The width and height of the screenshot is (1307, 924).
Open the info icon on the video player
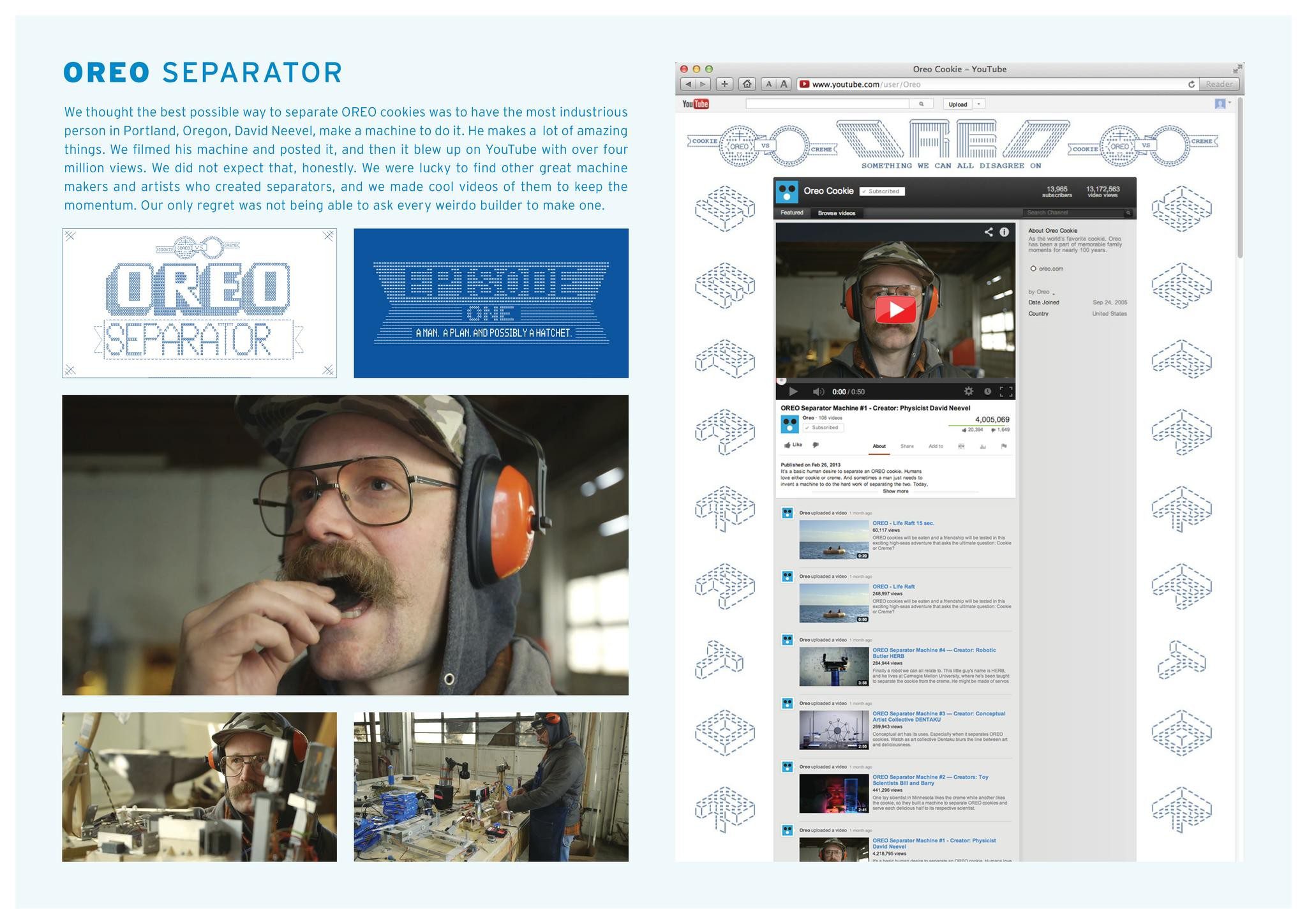[1004, 232]
